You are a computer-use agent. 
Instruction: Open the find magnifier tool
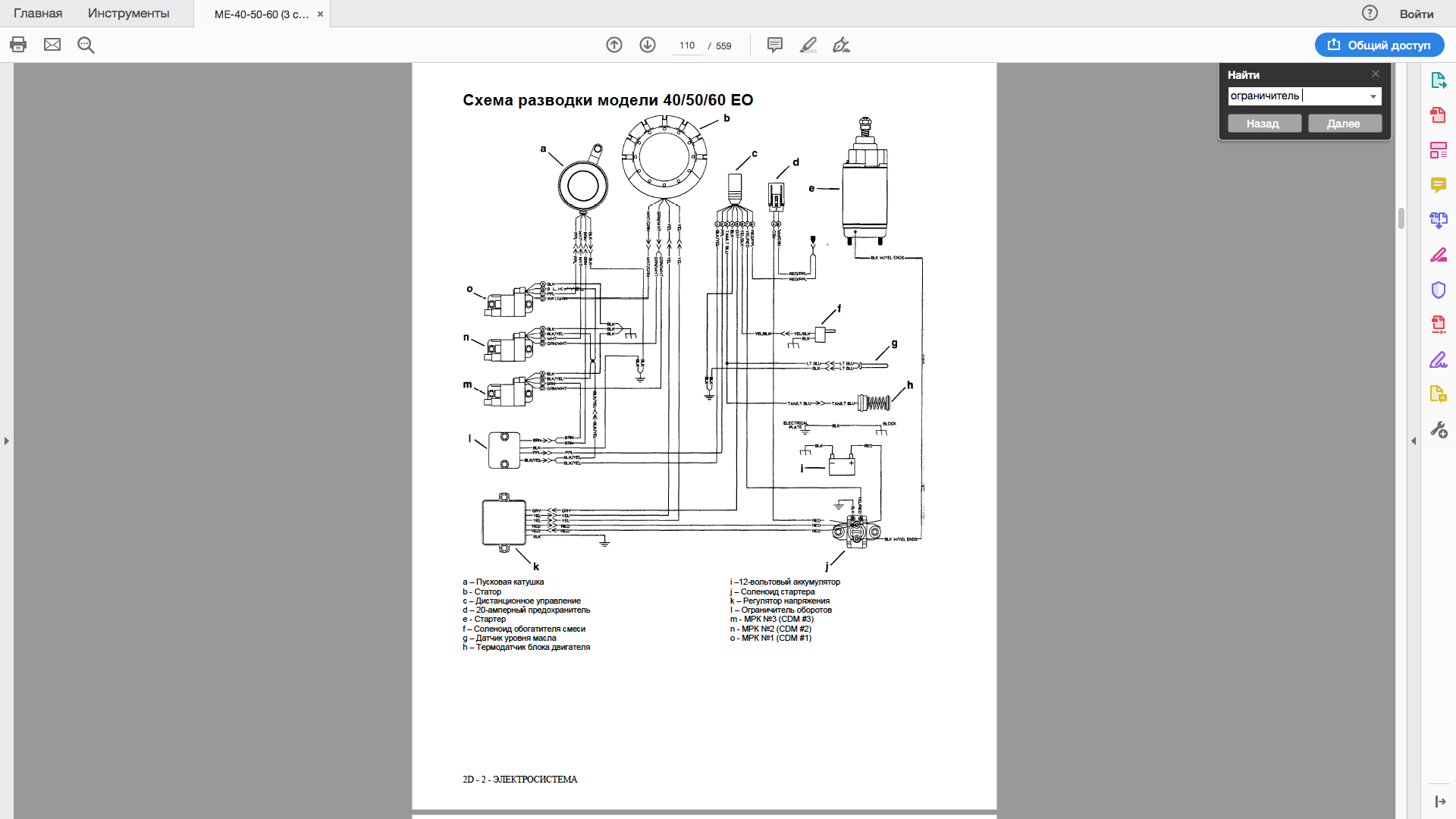point(86,45)
